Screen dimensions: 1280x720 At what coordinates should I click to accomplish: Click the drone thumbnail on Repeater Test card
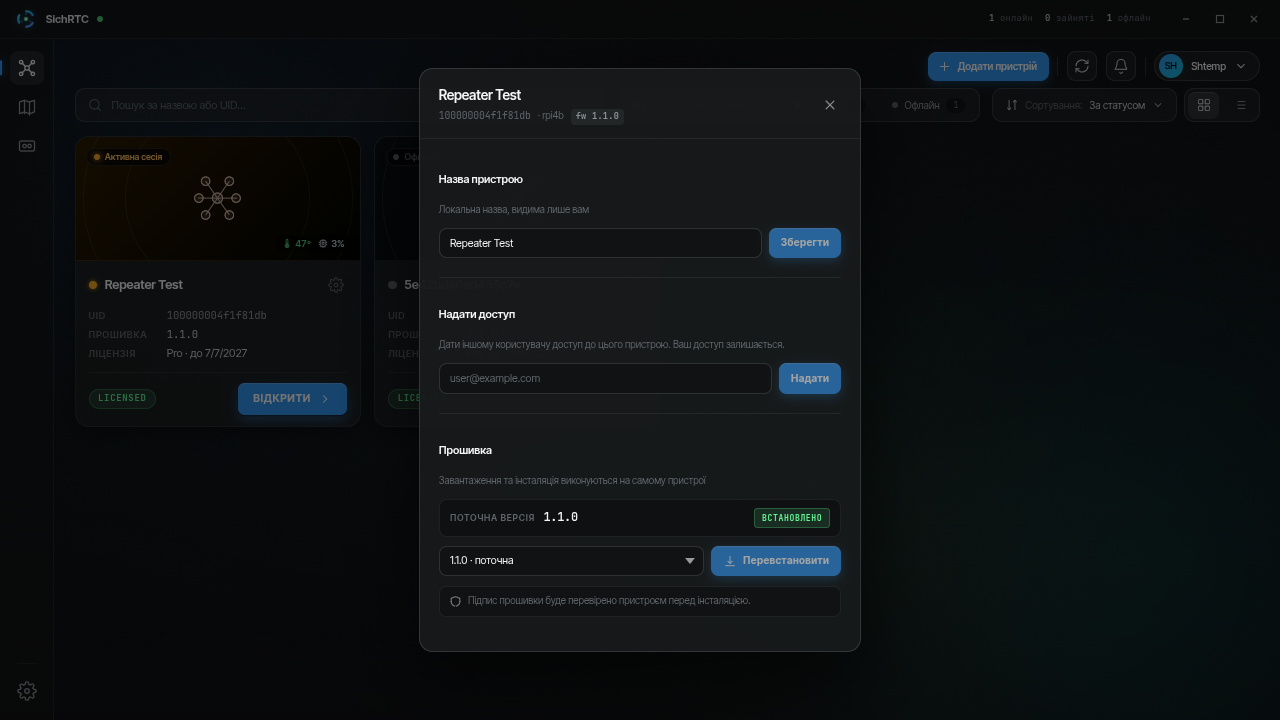pos(217,198)
